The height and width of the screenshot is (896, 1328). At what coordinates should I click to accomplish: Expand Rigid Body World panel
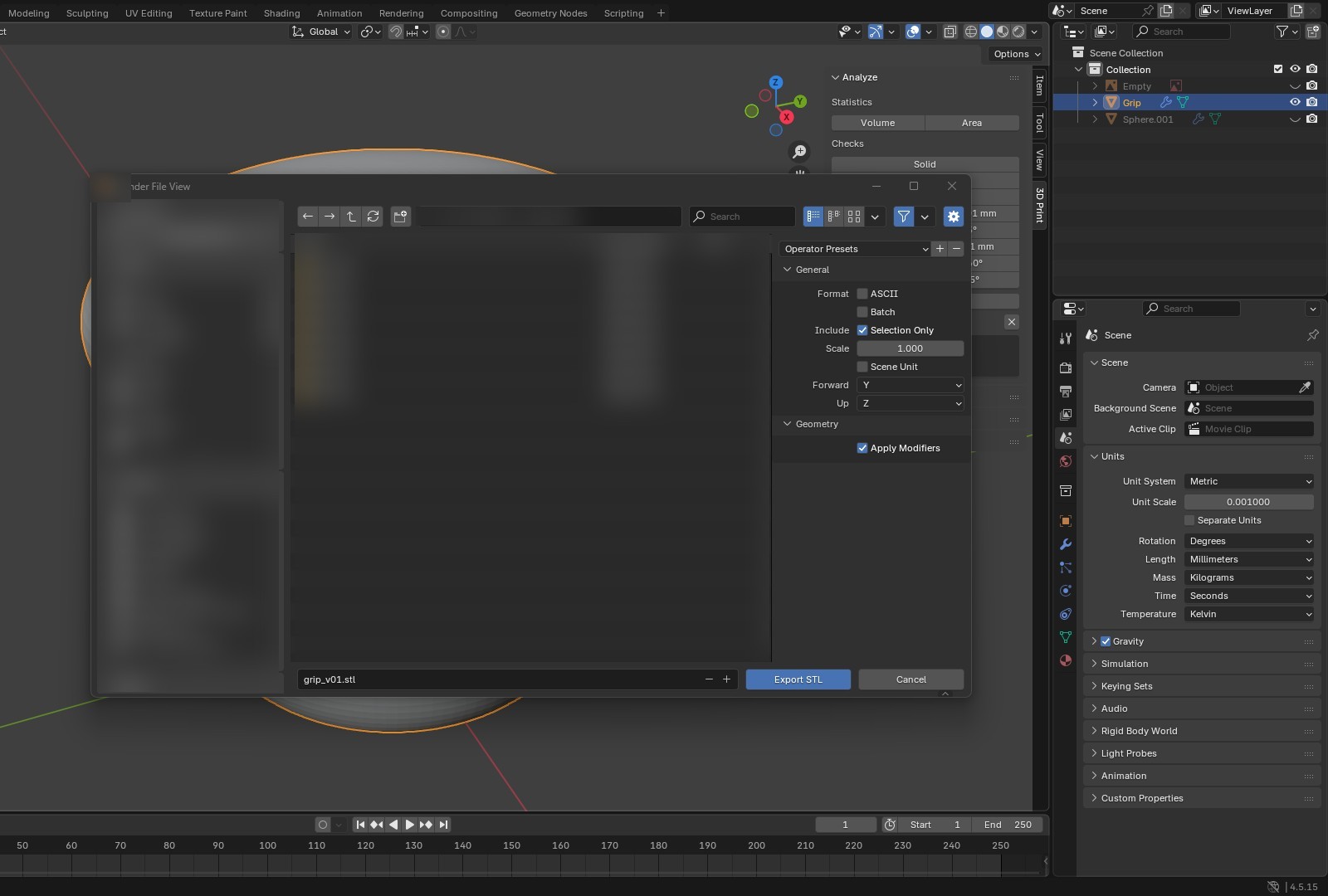pyautogui.click(x=1139, y=731)
